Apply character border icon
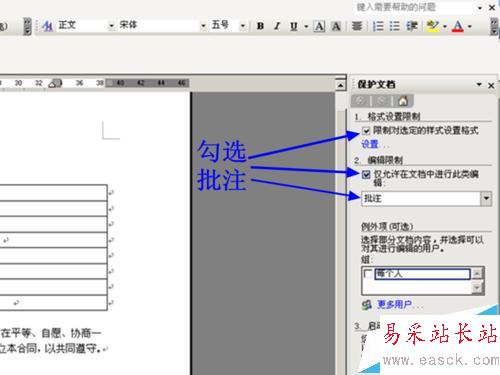Viewport: 500px width, 375px height. 319,26
